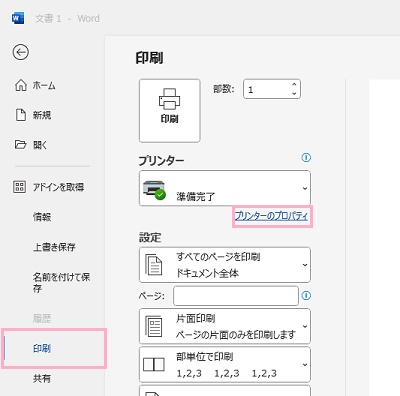Expand the すべてのページを印刷 dropdown
Screen dimensions: 400x396
pos(225,265)
